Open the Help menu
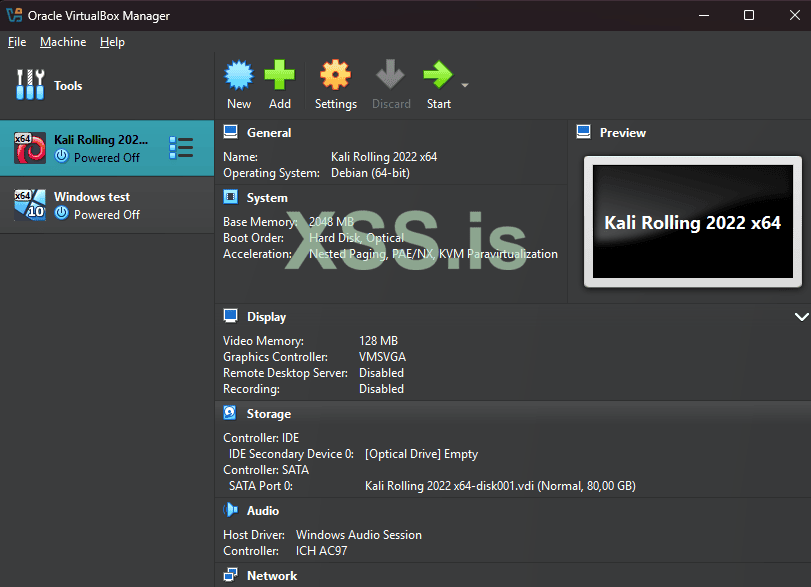Image resolution: width=811 pixels, height=587 pixels. coord(112,42)
